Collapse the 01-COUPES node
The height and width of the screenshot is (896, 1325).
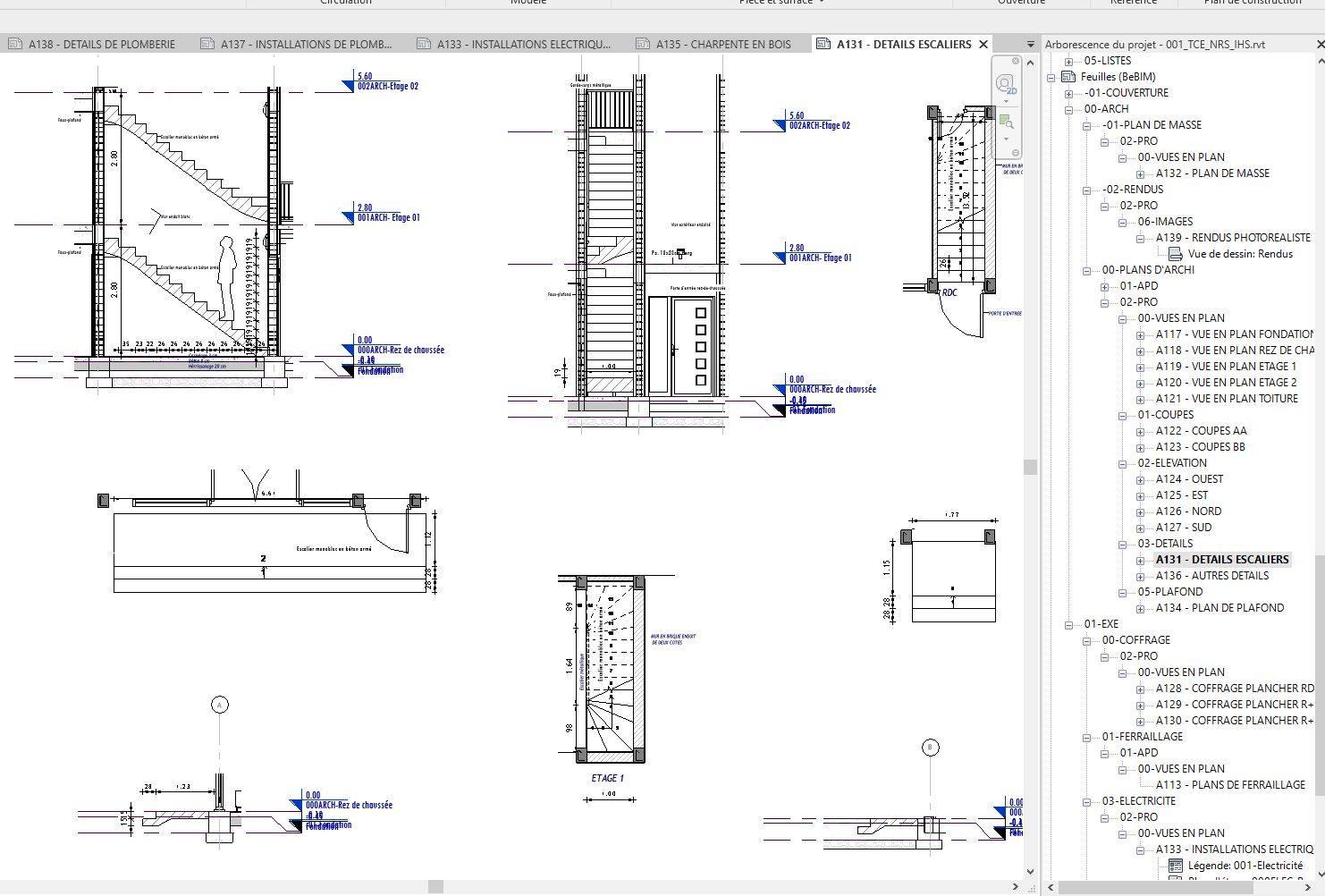1122,415
